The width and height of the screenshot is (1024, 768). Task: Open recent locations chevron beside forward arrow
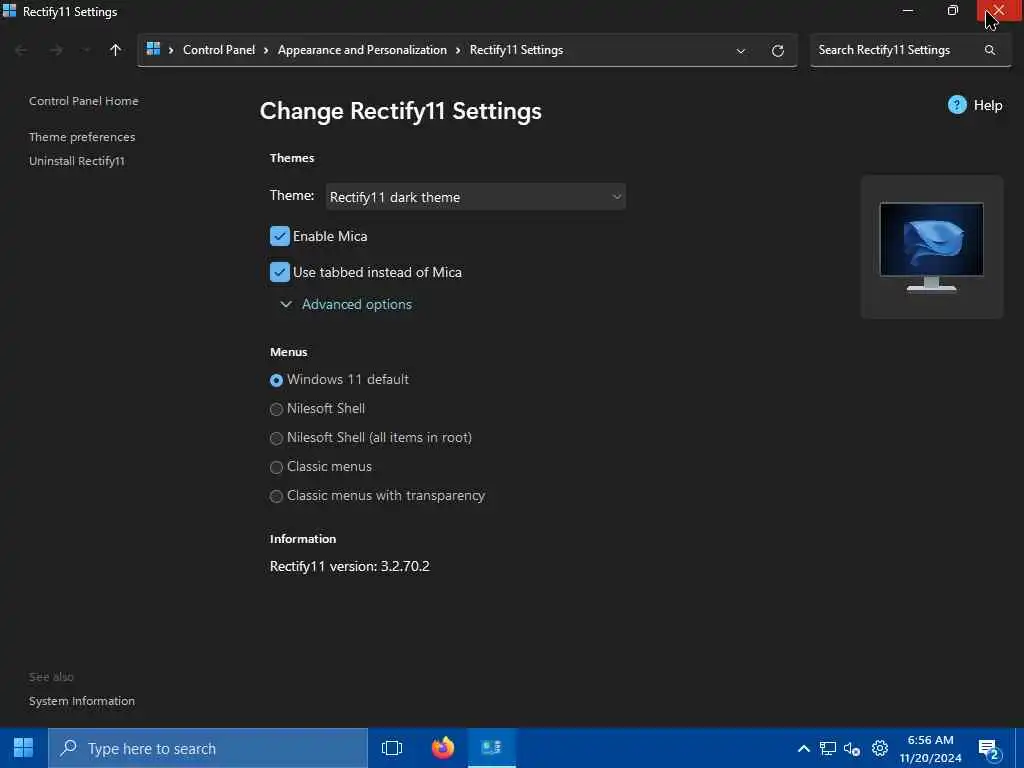pyautogui.click(x=86, y=50)
